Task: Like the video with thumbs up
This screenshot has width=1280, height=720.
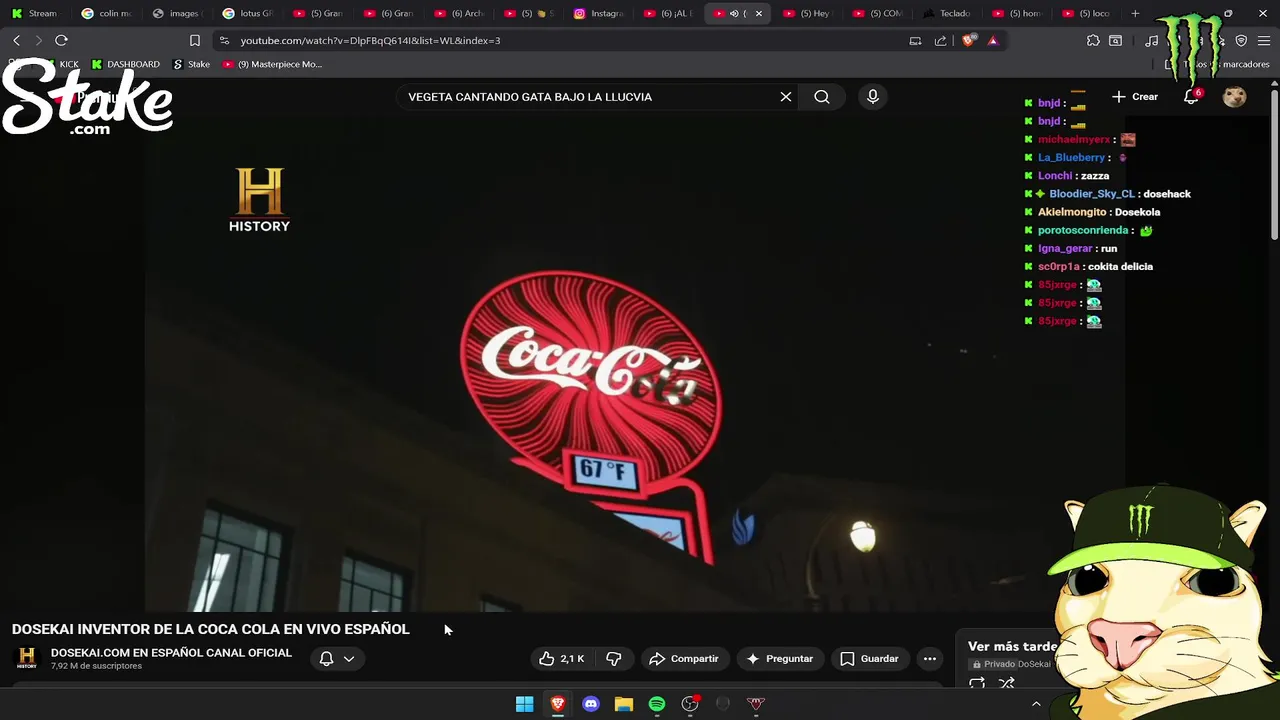Action: pos(561,659)
